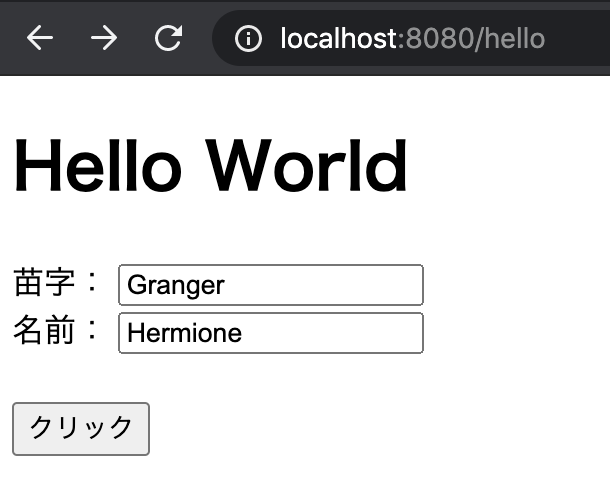Go back using the browser back arrow

click(40, 38)
